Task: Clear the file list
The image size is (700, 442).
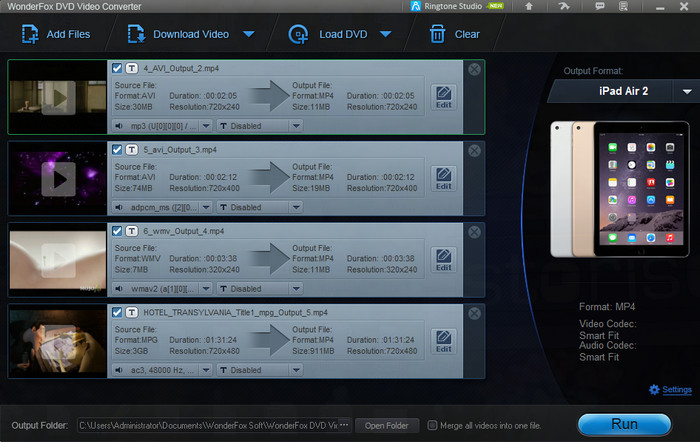Action: click(x=454, y=34)
